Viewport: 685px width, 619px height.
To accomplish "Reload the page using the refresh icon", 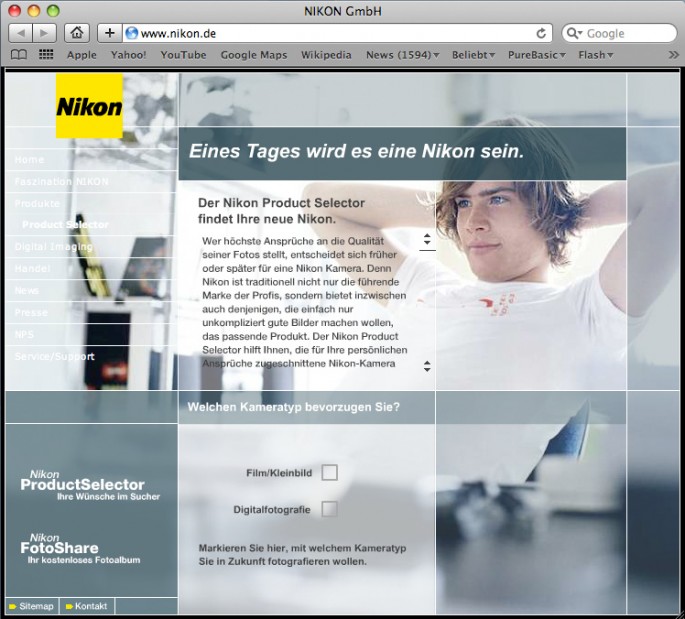I will 541,33.
